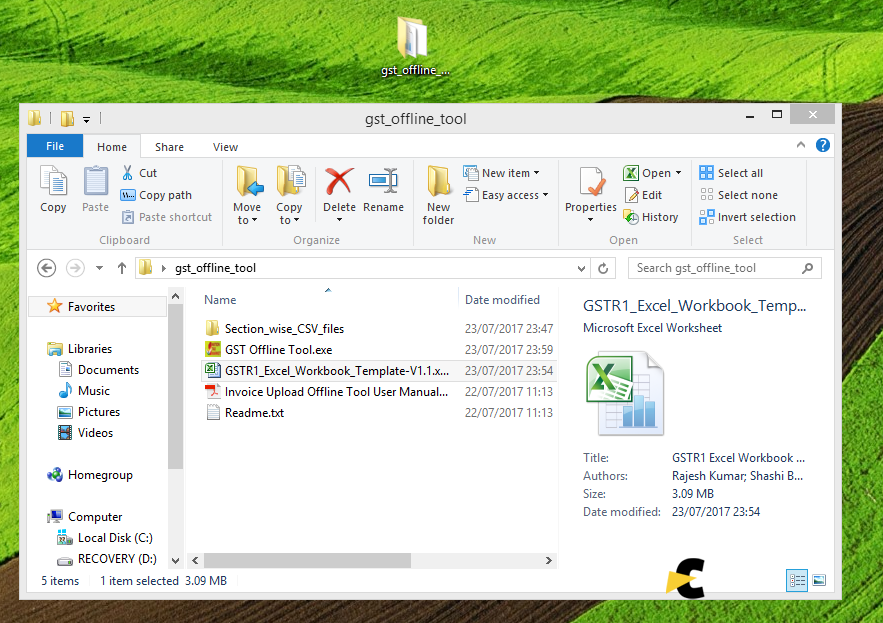883x623 pixels.
Task: Switch to Large icons view layout
Action: click(x=819, y=580)
